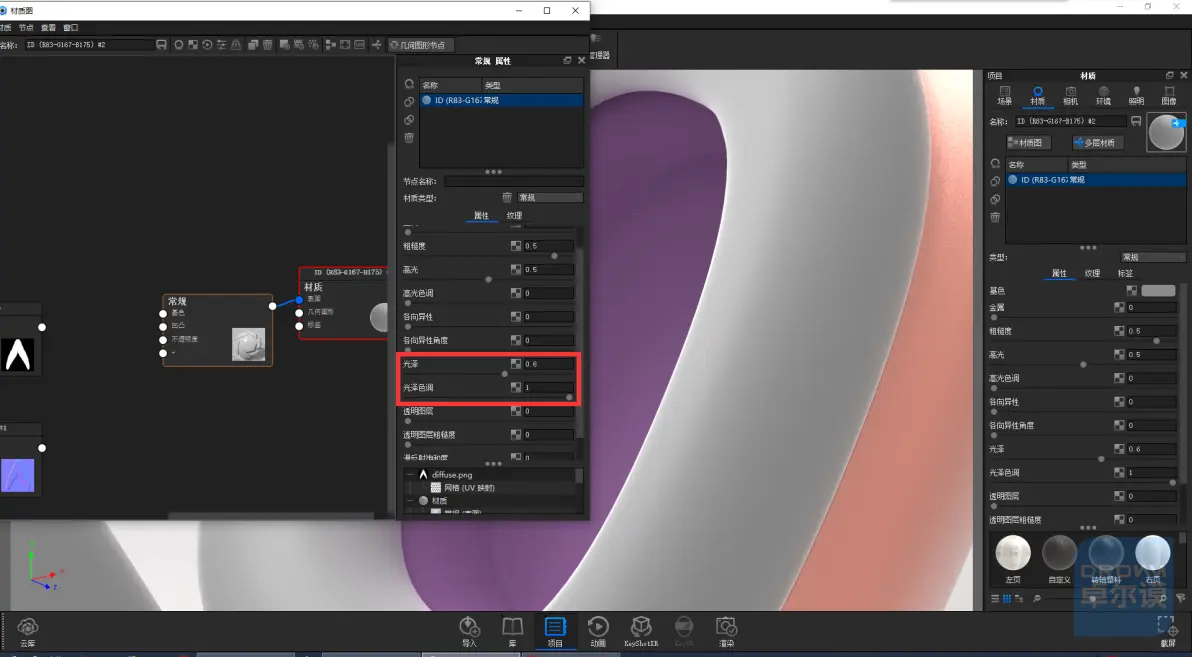Click the 材质 node in material graph
The width and height of the screenshot is (1192, 657).
[x=344, y=303]
